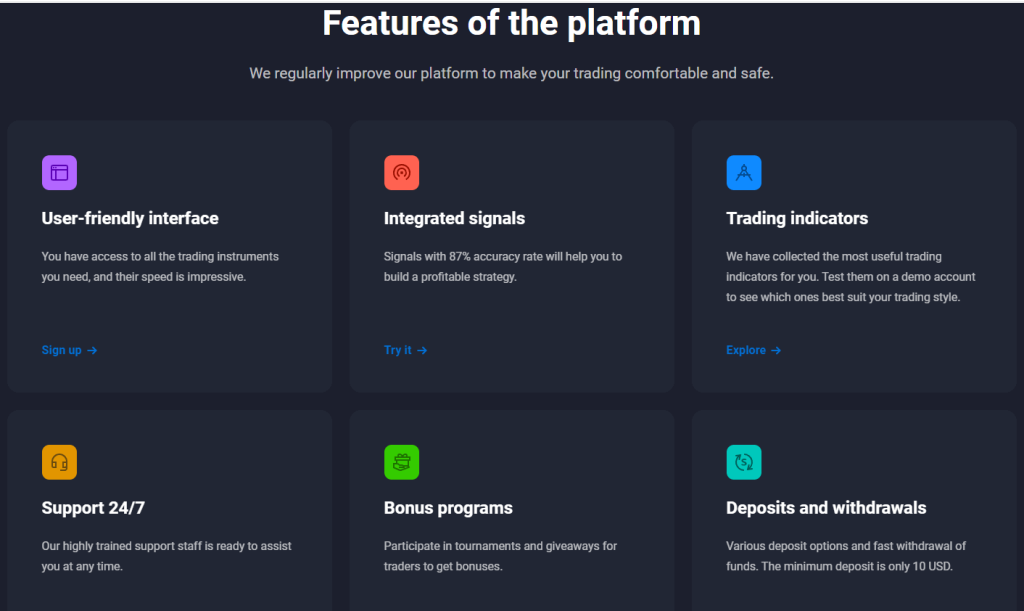Open the Support 24/7 headset icon
Screen dimensions: 1024x611
59,462
